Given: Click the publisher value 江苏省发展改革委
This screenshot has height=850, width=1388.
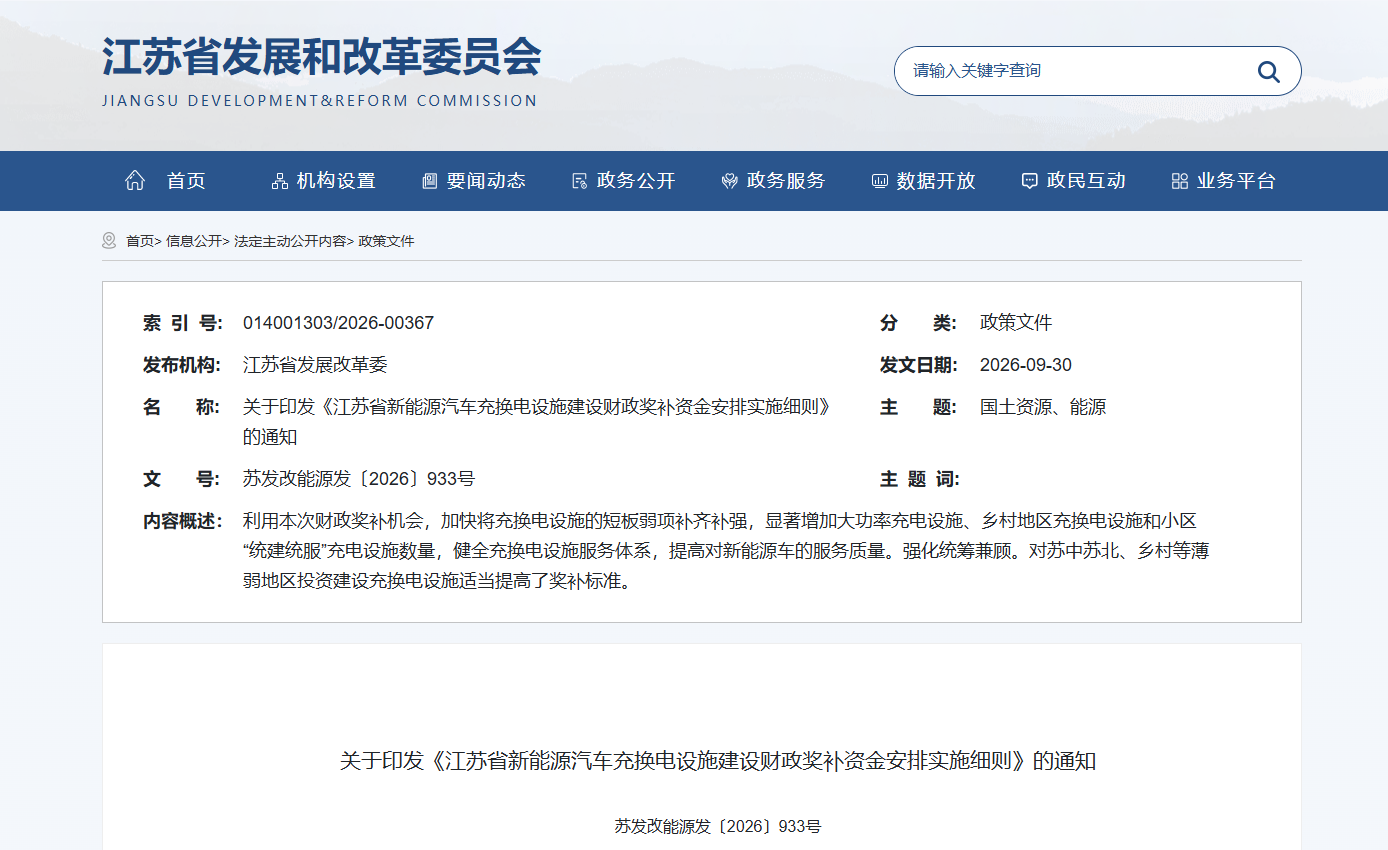Looking at the screenshot, I should coord(315,365).
